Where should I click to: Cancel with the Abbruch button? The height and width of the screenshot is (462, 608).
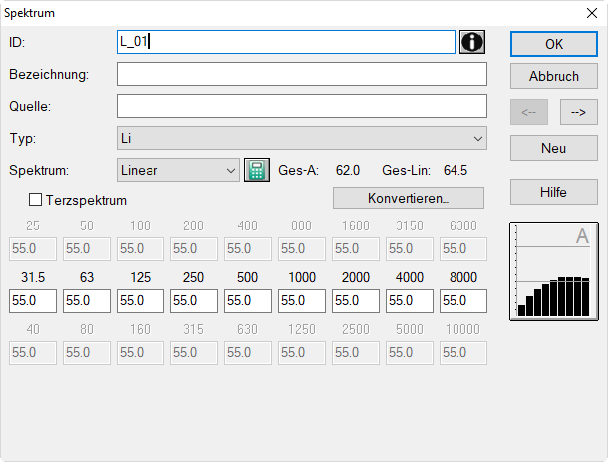[554, 76]
